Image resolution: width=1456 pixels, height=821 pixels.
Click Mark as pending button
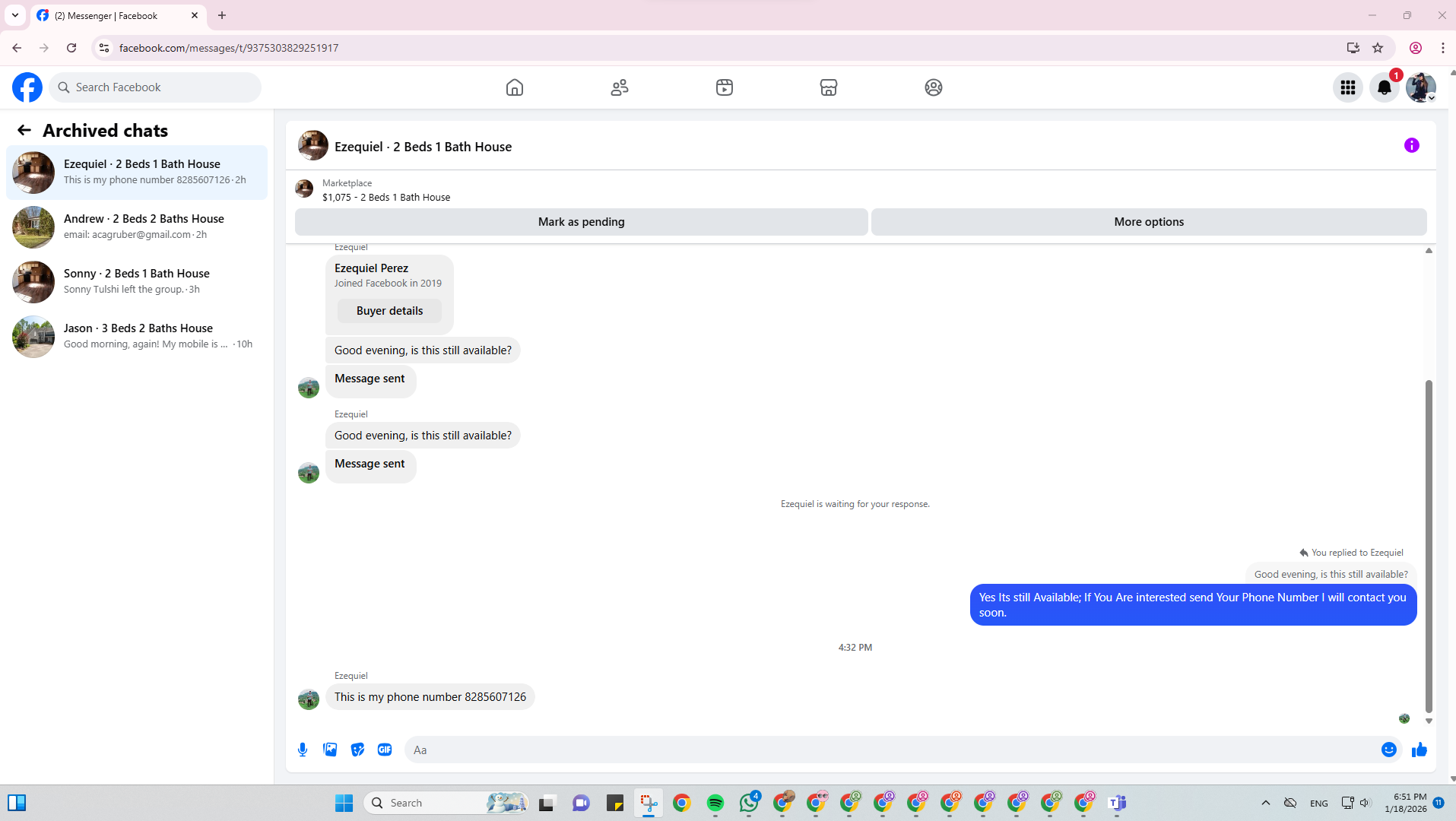tap(581, 222)
